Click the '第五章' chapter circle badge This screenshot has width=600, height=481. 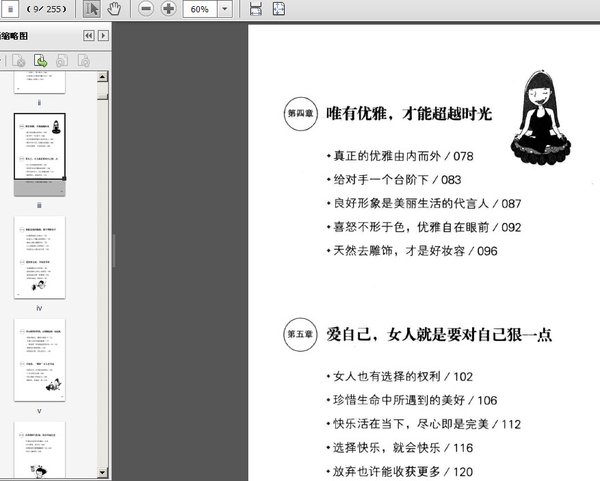[x=300, y=334]
